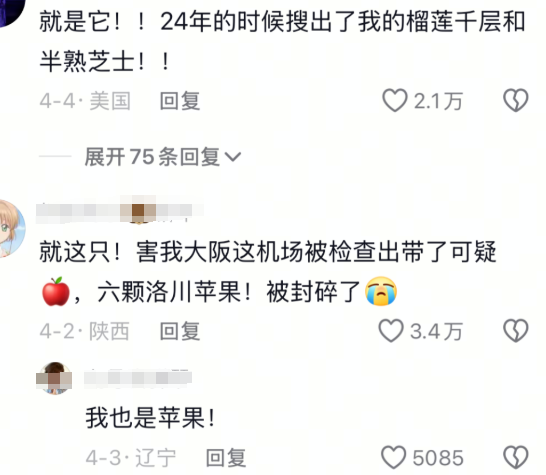Tap the 2.1万 like count
This screenshot has height=475, width=546.
pyautogui.click(x=438, y=101)
